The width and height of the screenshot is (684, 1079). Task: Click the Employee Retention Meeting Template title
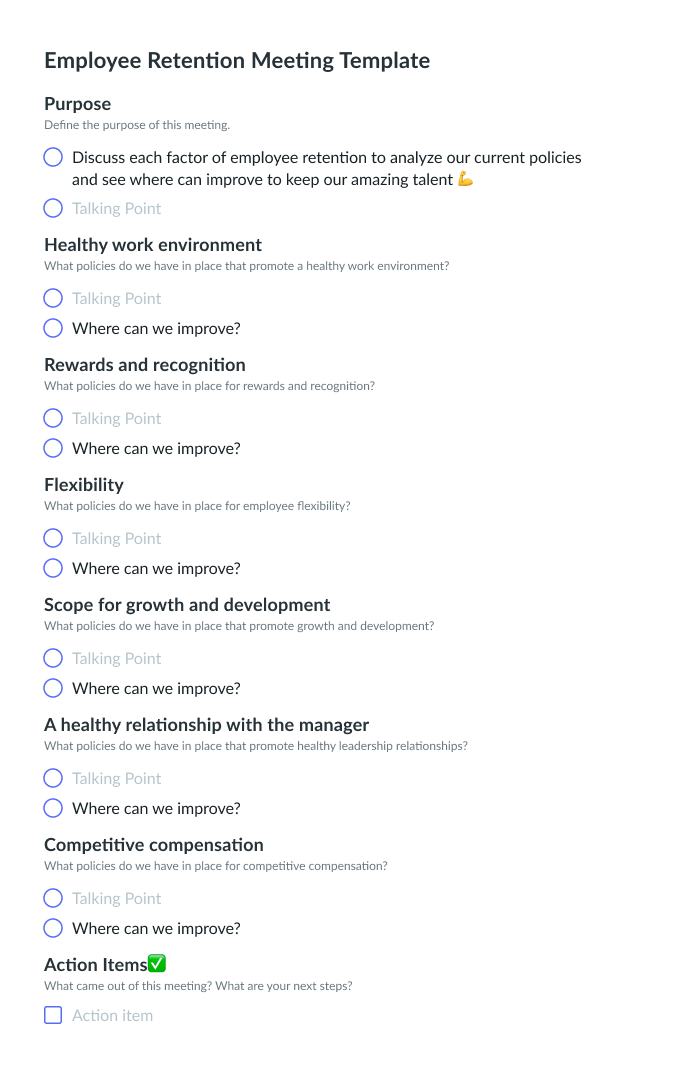(237, 61)
